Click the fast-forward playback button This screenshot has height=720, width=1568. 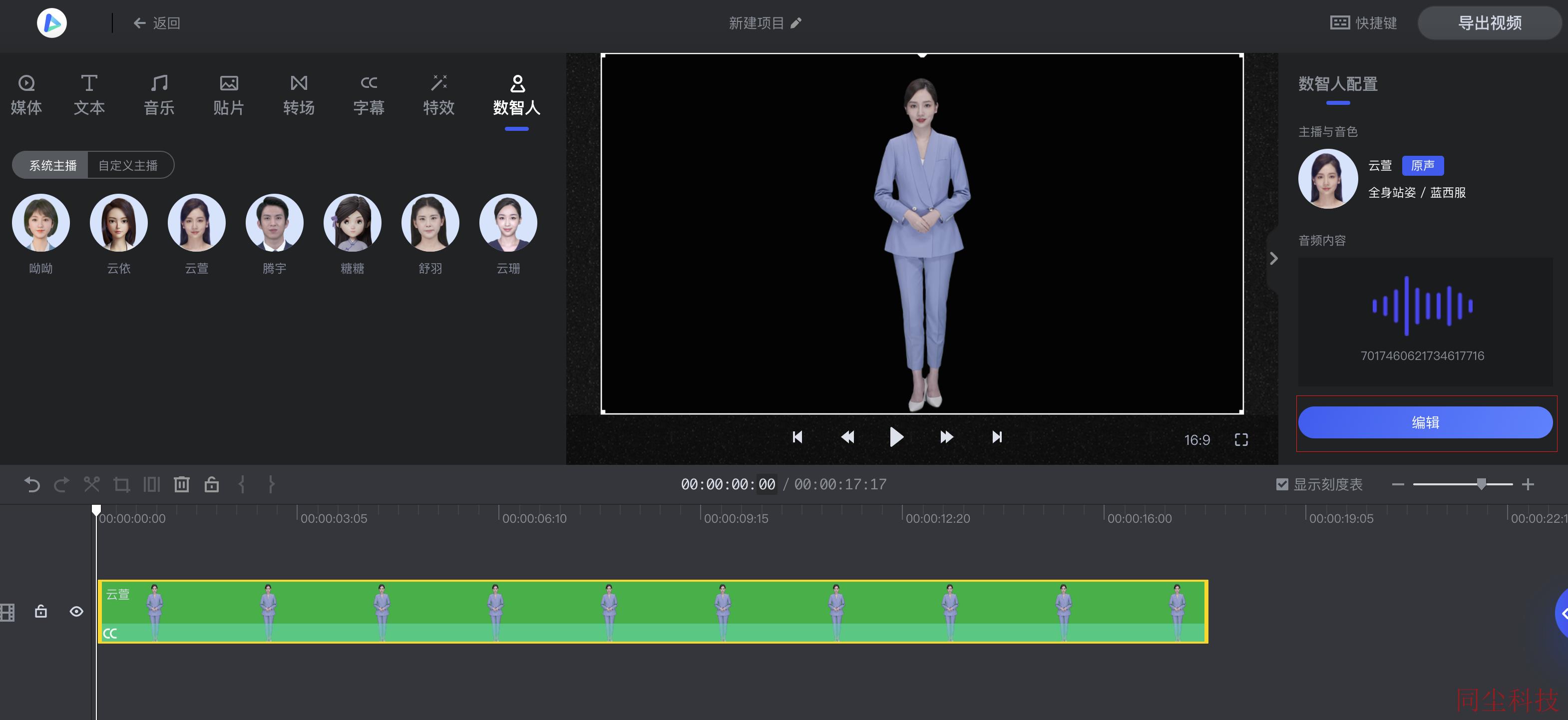946,437
